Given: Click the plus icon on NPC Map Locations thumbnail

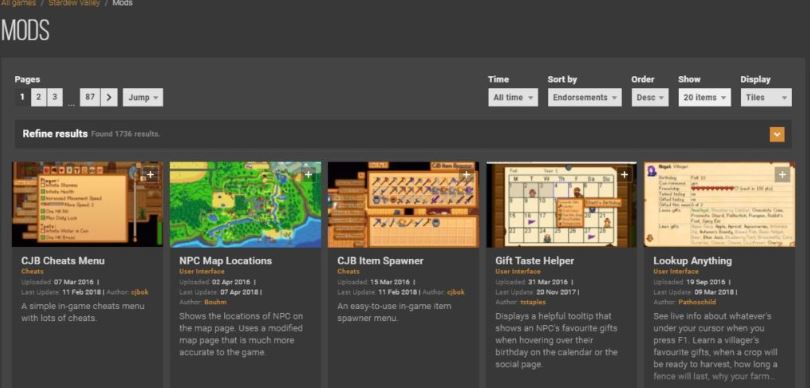Looking at the screenshot, I should pos(308,175).
